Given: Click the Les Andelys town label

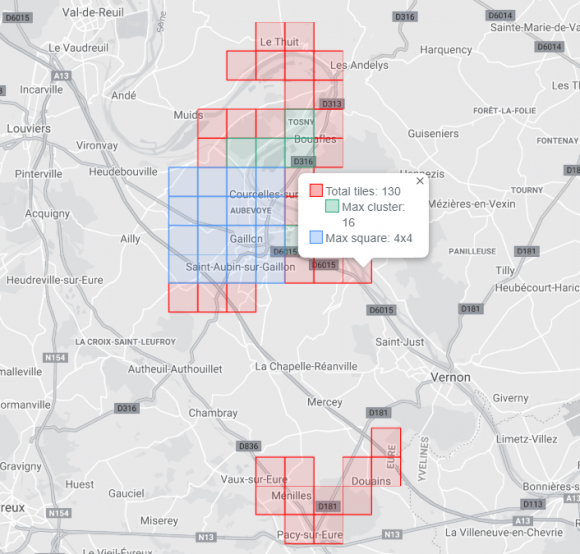Looking at the screenshot, I should click(x=359, y=65).
